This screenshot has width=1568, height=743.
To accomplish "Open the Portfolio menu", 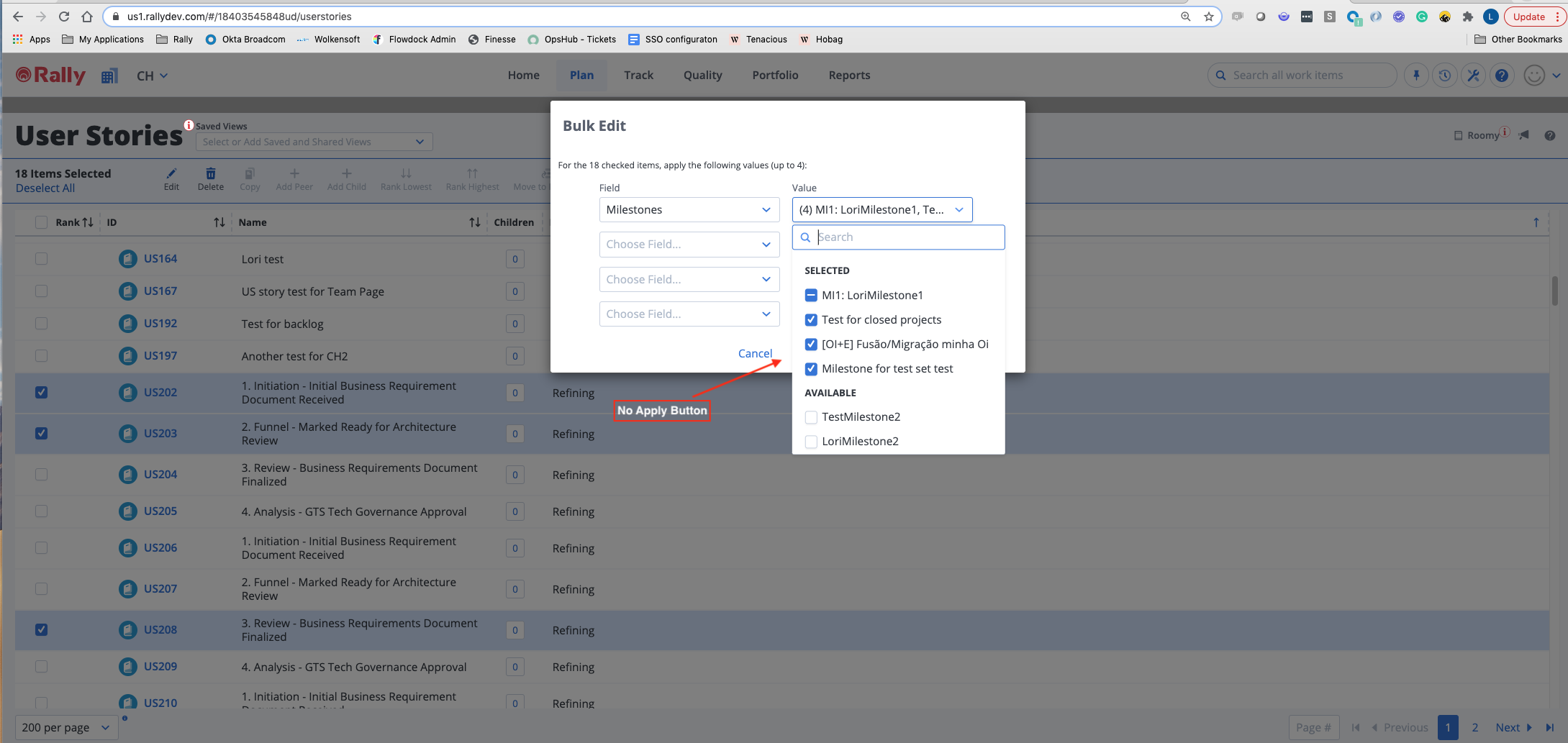I will point(775,76).
